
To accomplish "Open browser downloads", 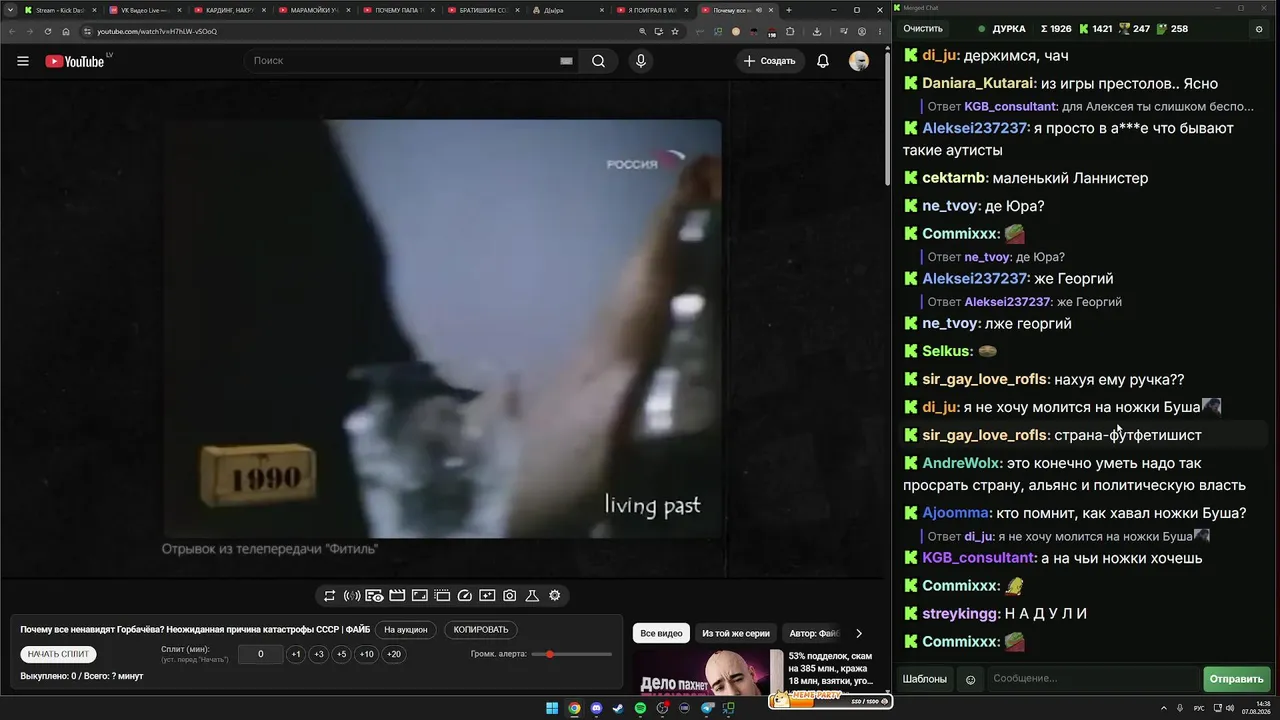I will click(x=817, y=31).
